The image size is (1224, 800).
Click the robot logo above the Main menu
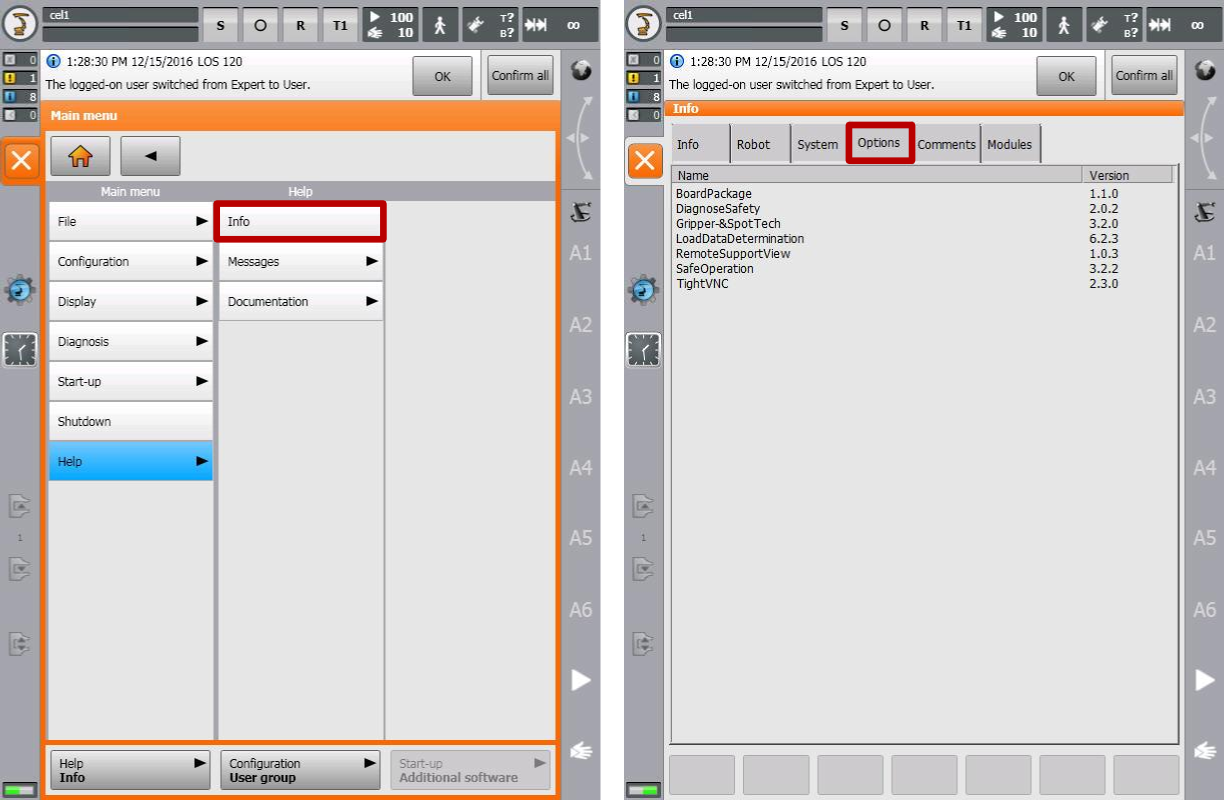point(19,24)
